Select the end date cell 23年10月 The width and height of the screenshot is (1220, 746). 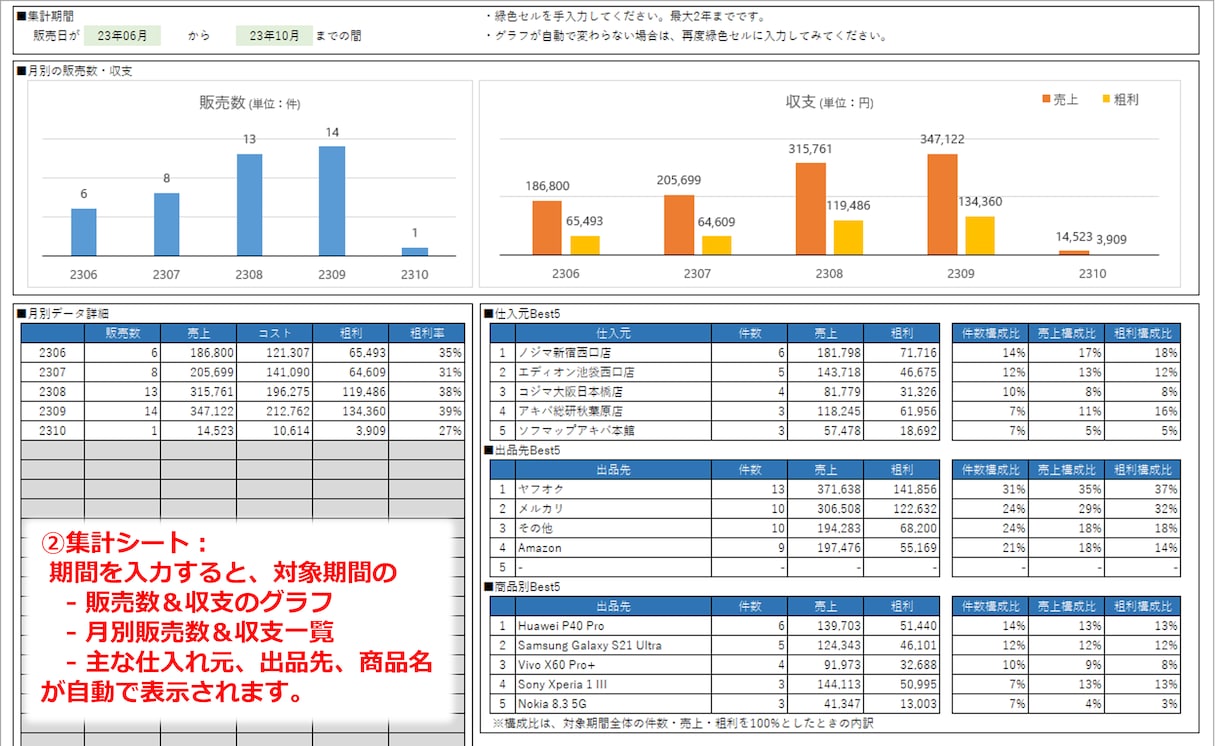click(274, 35)
